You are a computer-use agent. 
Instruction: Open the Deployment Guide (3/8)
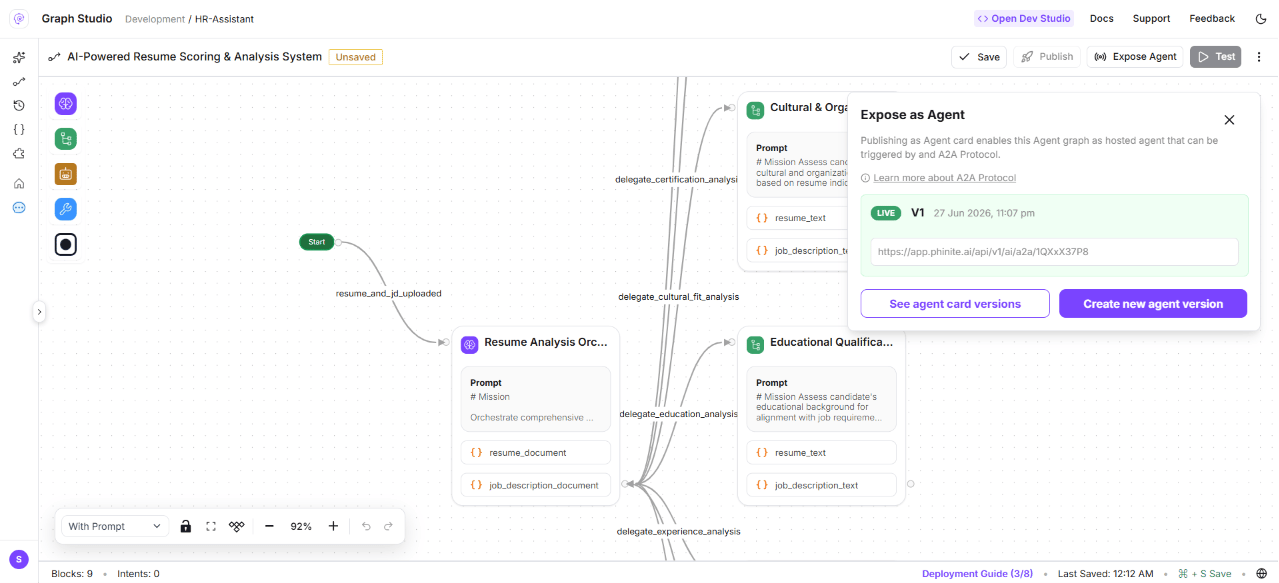coord(978,574)
